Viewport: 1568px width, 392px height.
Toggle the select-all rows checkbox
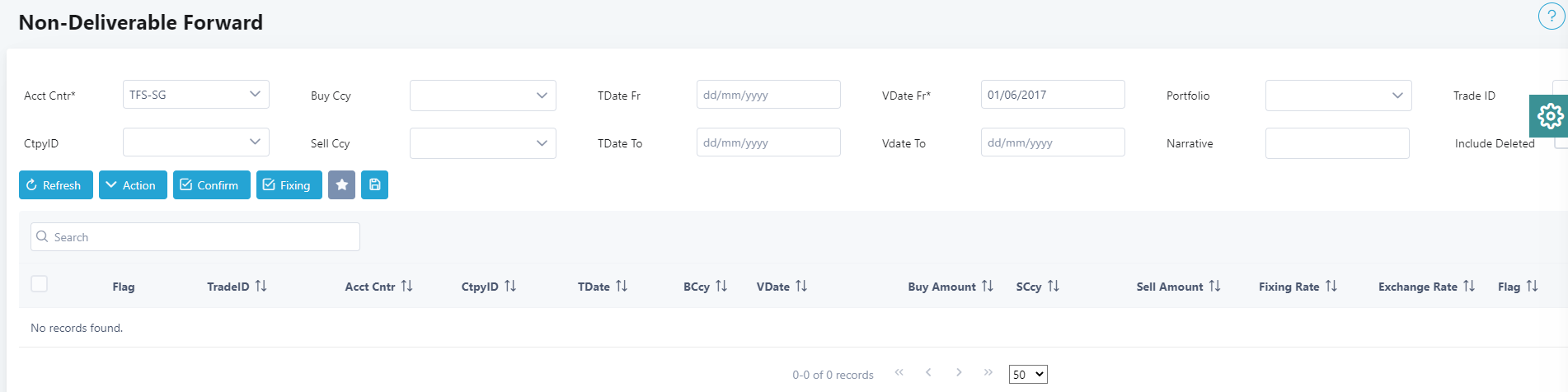[39, 284]
